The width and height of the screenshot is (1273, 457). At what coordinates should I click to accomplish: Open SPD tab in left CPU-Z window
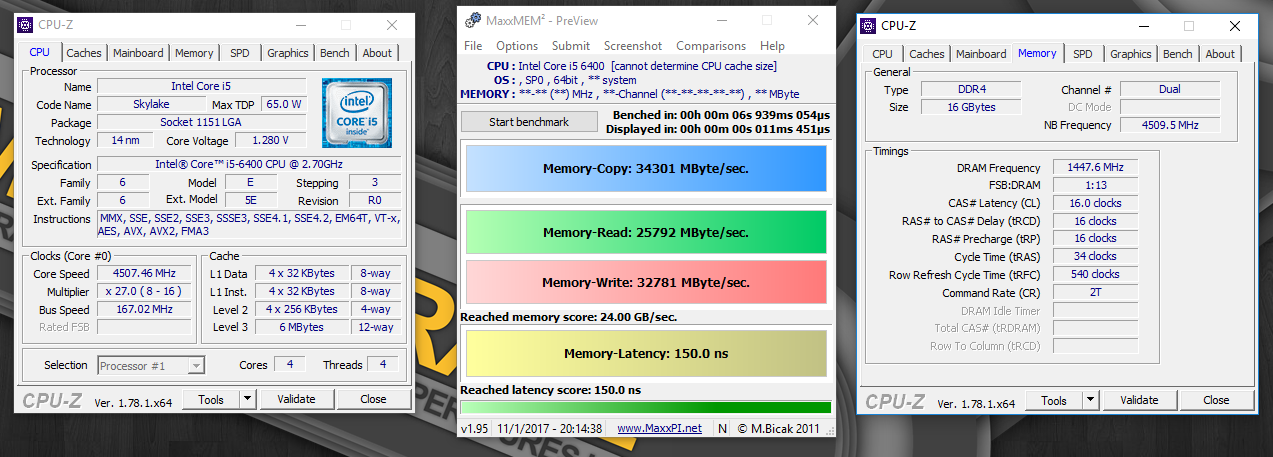240,53
